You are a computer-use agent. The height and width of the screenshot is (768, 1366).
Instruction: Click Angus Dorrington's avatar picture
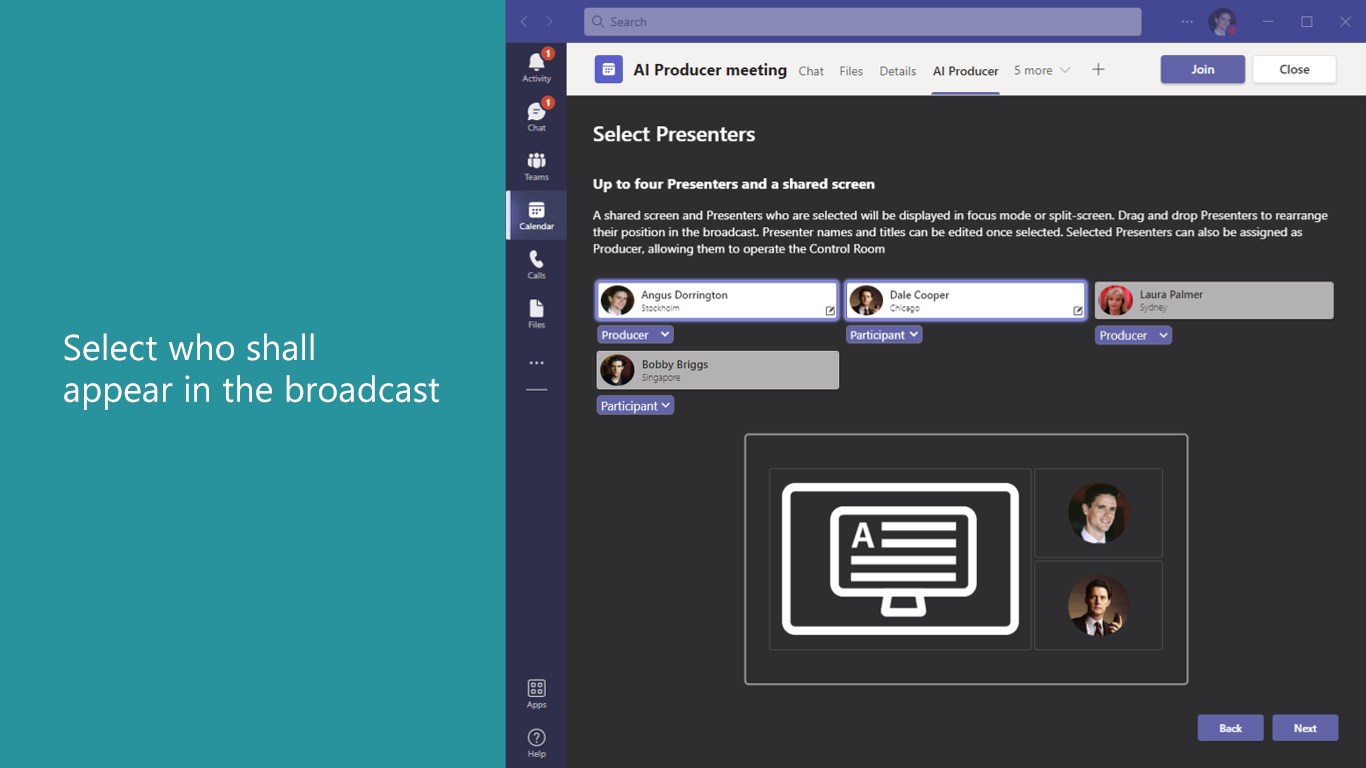pos(617,301)
